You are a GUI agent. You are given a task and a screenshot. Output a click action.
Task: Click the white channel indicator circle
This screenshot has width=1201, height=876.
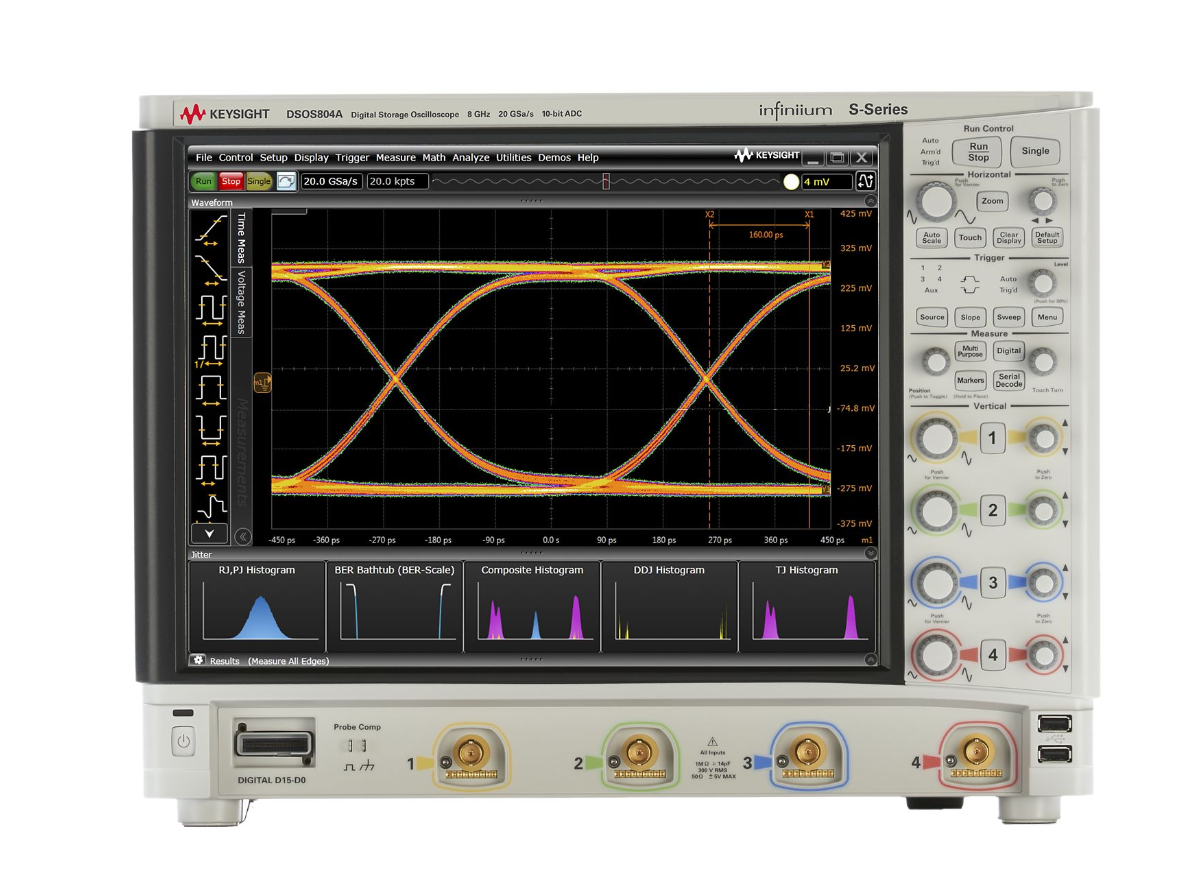point(791,182)
